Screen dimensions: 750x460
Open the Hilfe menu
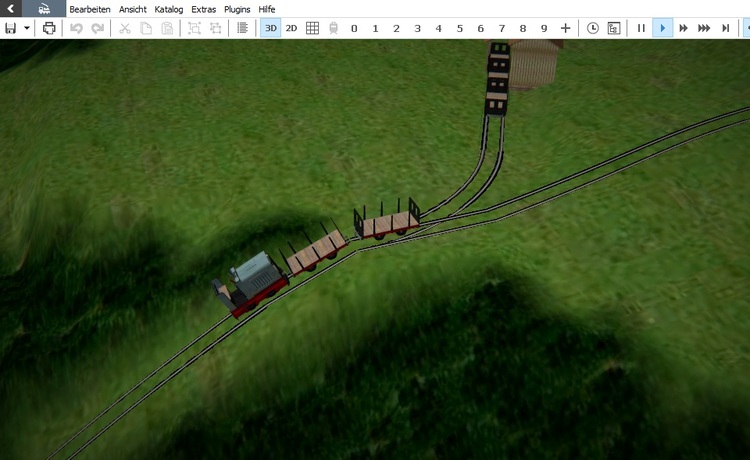click(266, 9)
